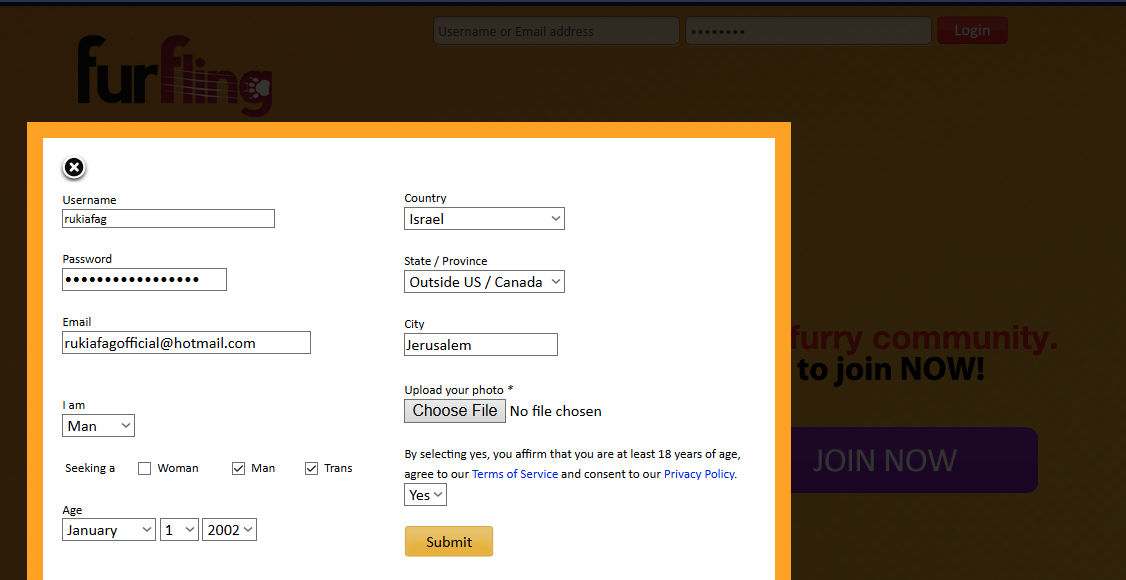Click into the Password field in form
Screen dimensions: 1126x580
(144, 279)
